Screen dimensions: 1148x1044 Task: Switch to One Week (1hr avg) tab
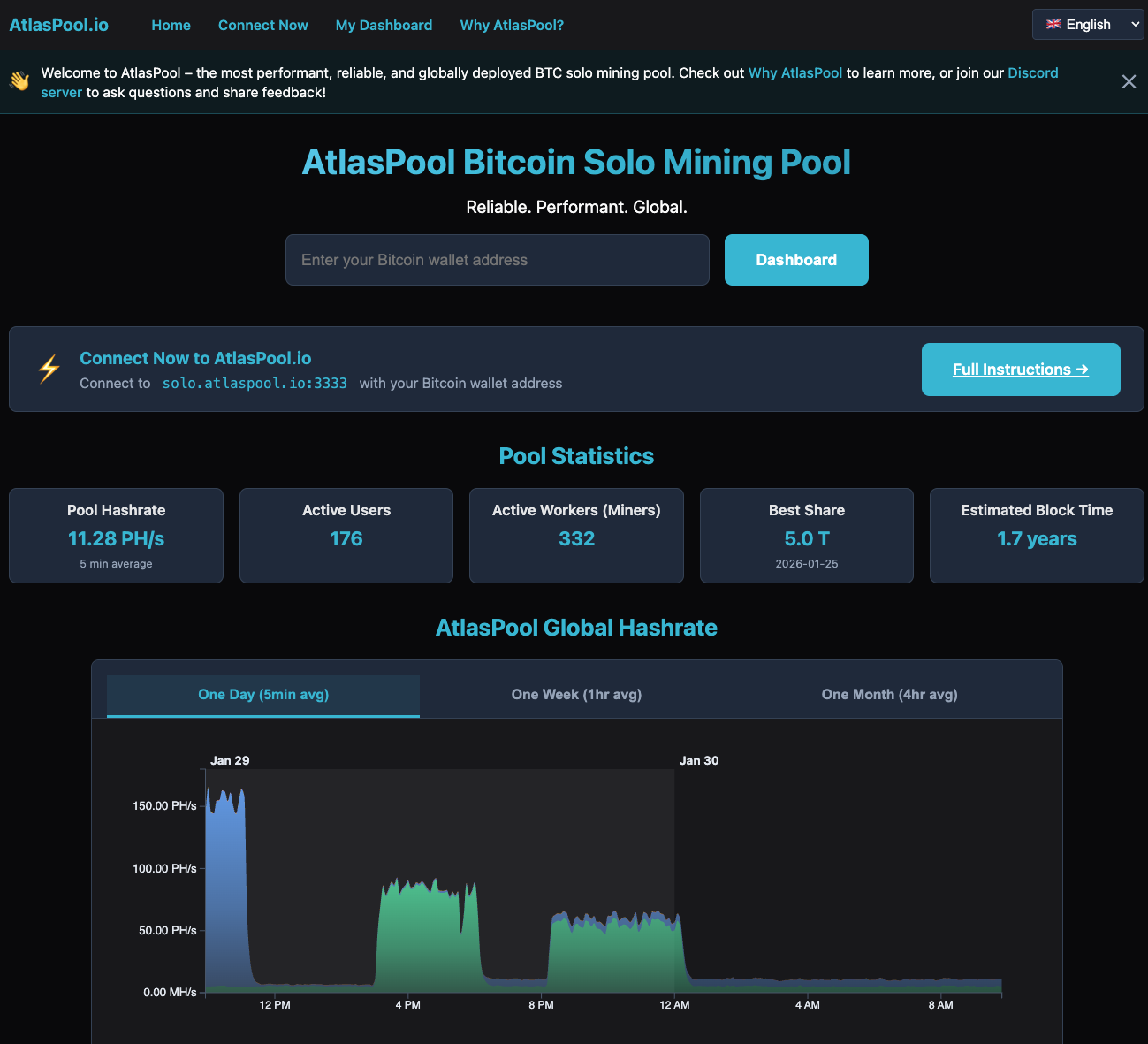[x=576, y=695]
